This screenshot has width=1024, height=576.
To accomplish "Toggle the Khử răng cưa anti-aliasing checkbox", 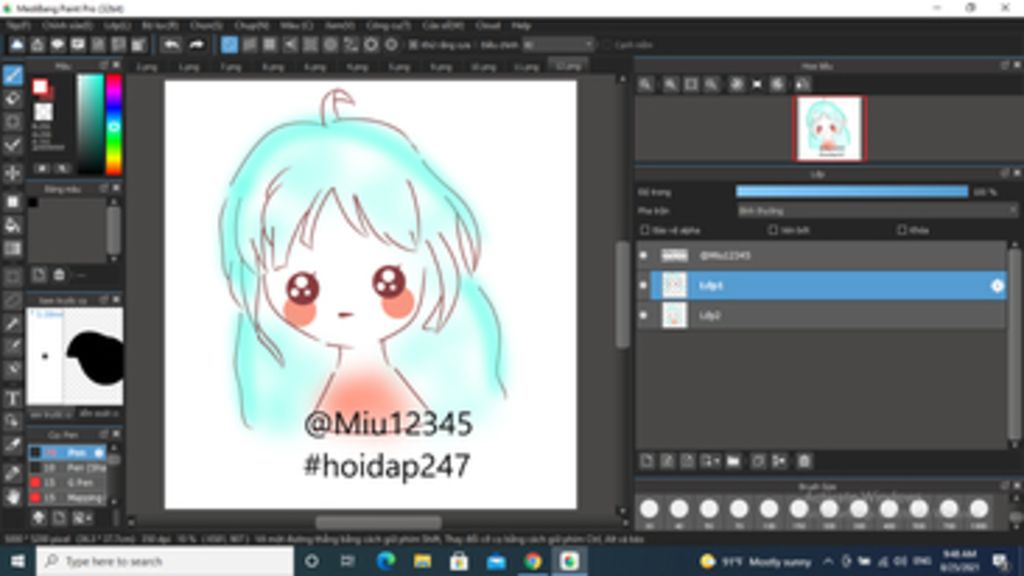I will [413, 45].
